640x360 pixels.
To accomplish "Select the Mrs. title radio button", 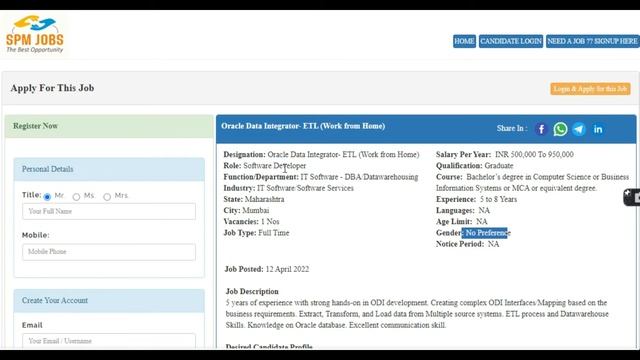I will [x=107, y=197].
